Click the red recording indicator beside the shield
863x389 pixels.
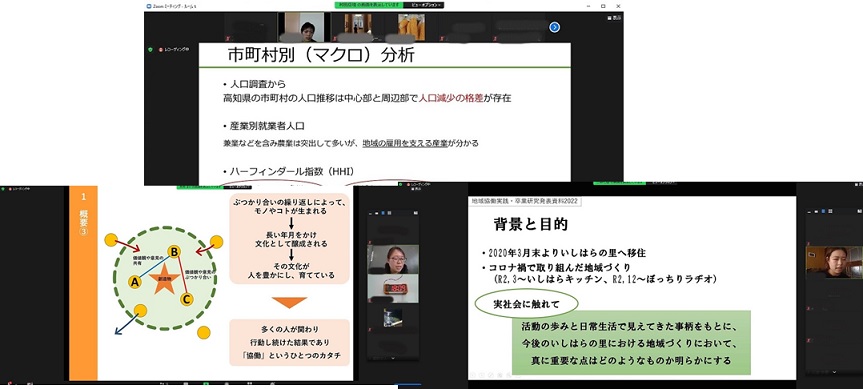click(x=161, y=50)
